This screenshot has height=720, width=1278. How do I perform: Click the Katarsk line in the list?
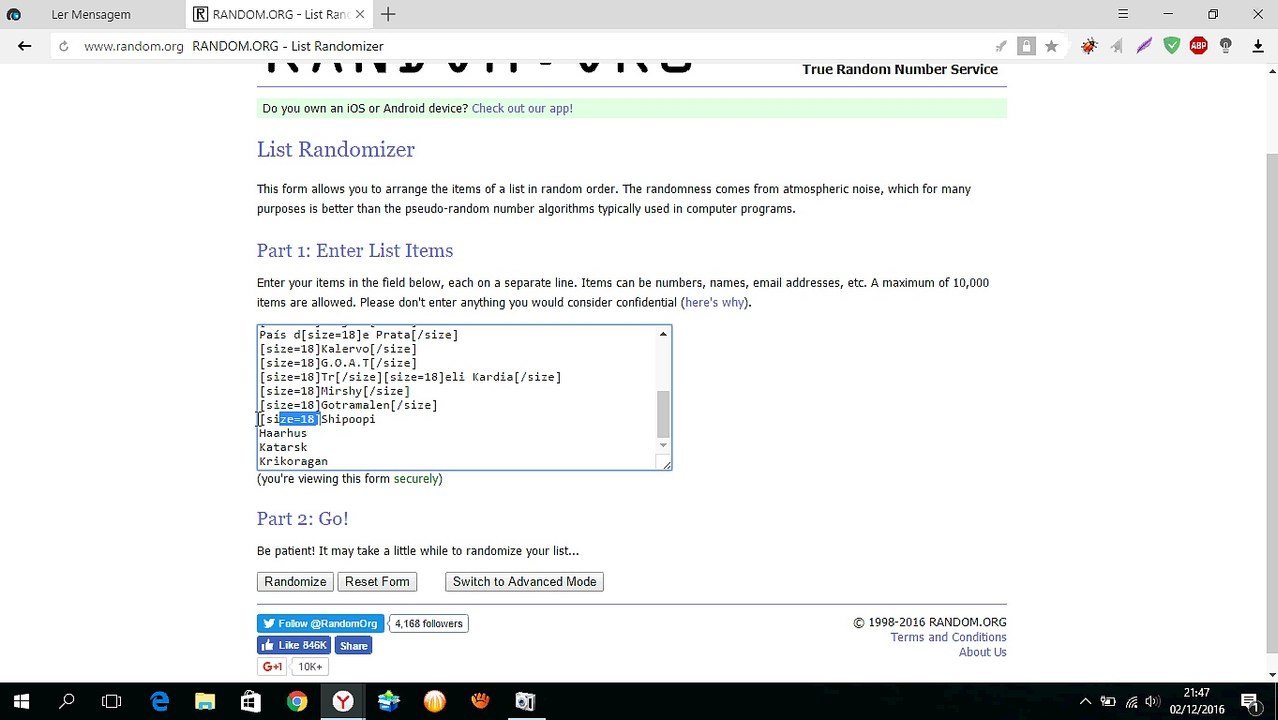pyautogui.click(x=283, y=447)
